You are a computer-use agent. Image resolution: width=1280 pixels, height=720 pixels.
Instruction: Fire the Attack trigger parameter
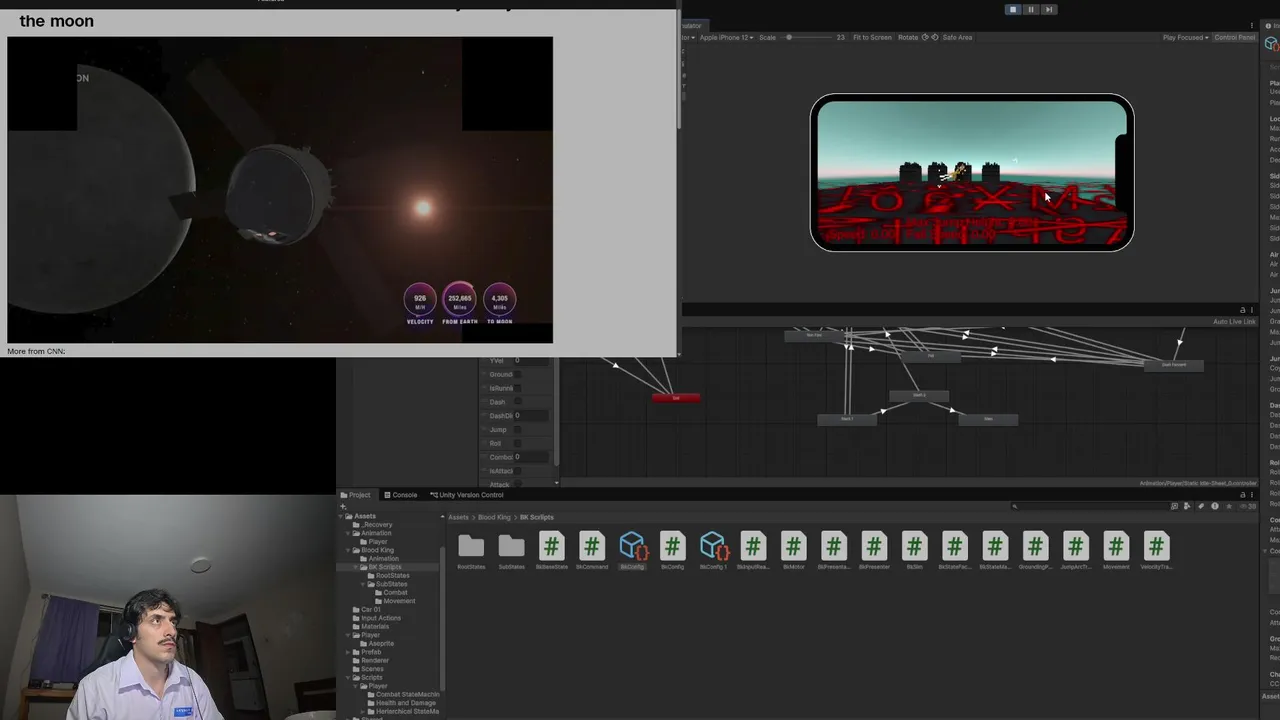pos(517,484)
